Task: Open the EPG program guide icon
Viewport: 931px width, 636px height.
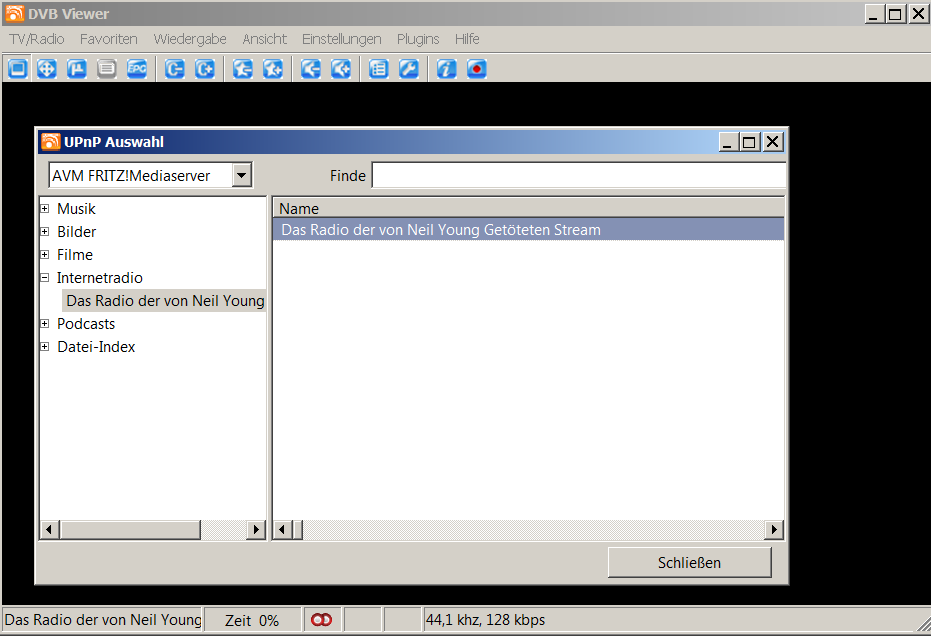Action: point(137,69)
